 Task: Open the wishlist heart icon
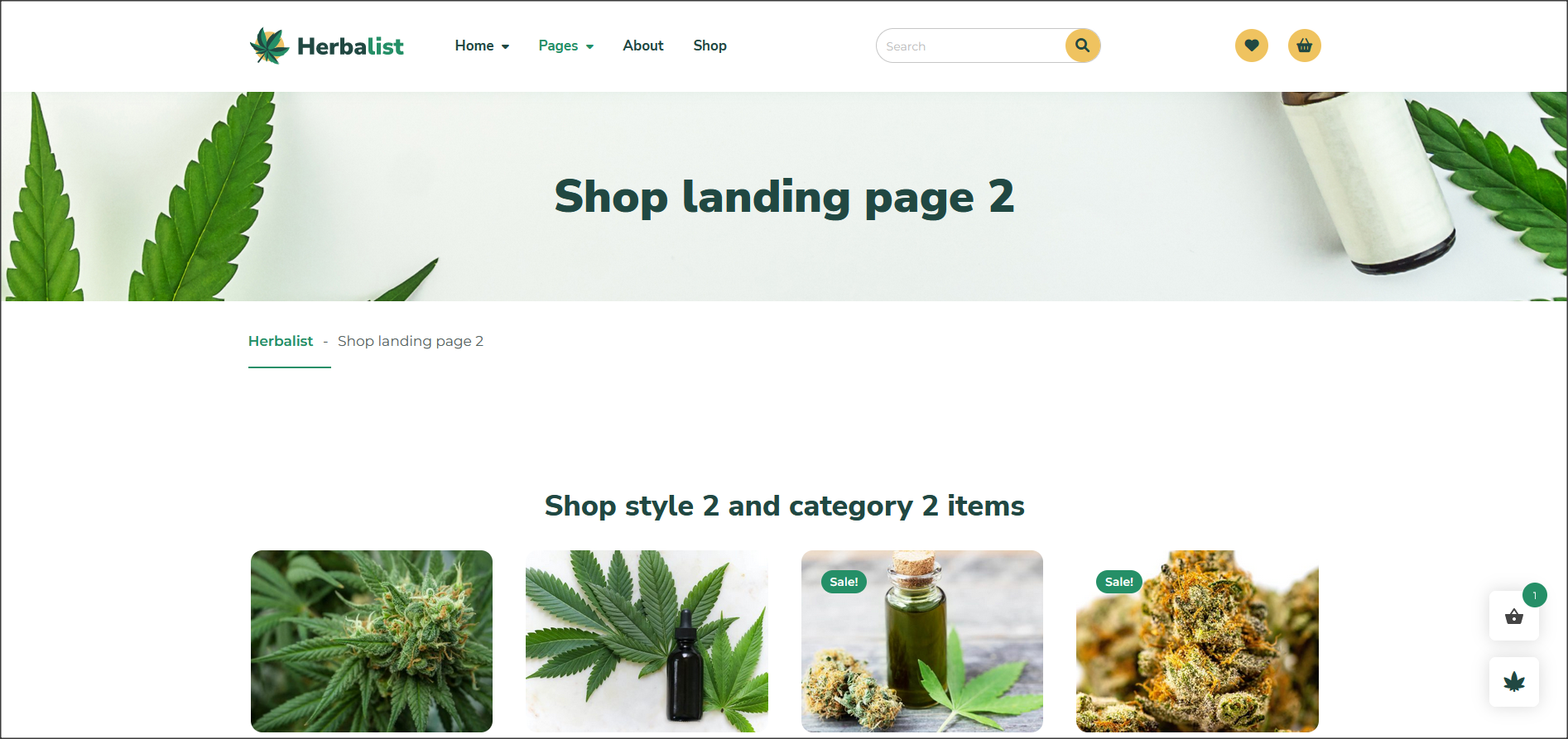pos(1252,46)
